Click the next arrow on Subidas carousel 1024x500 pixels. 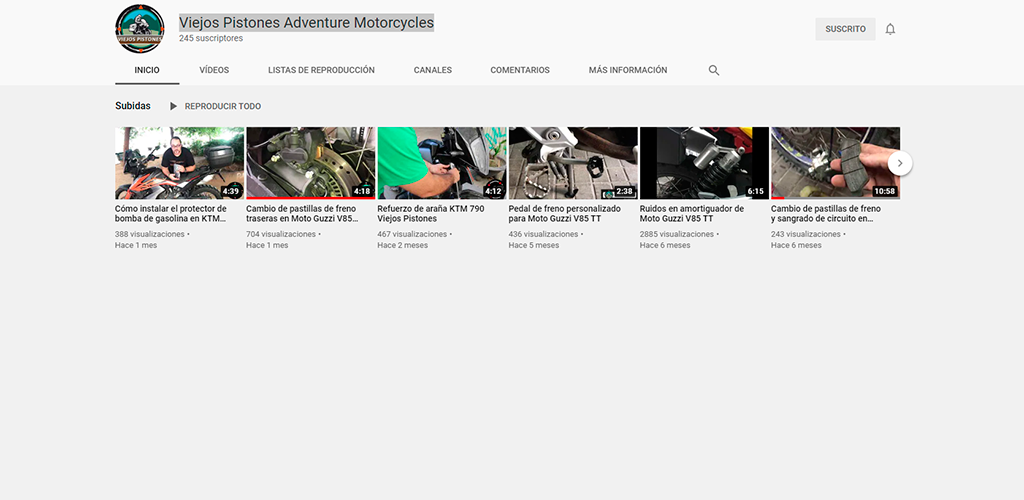[900, 163]
